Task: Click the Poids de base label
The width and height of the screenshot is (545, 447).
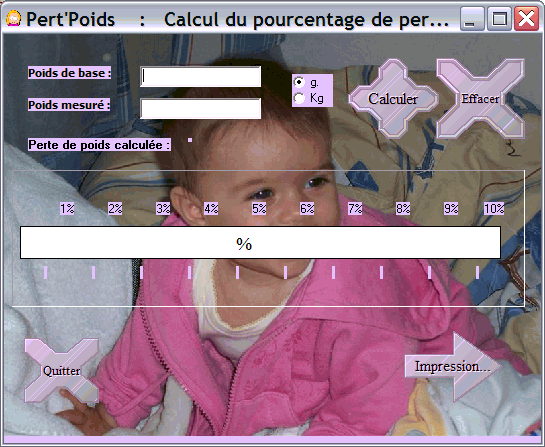Action: click(70, 73)
